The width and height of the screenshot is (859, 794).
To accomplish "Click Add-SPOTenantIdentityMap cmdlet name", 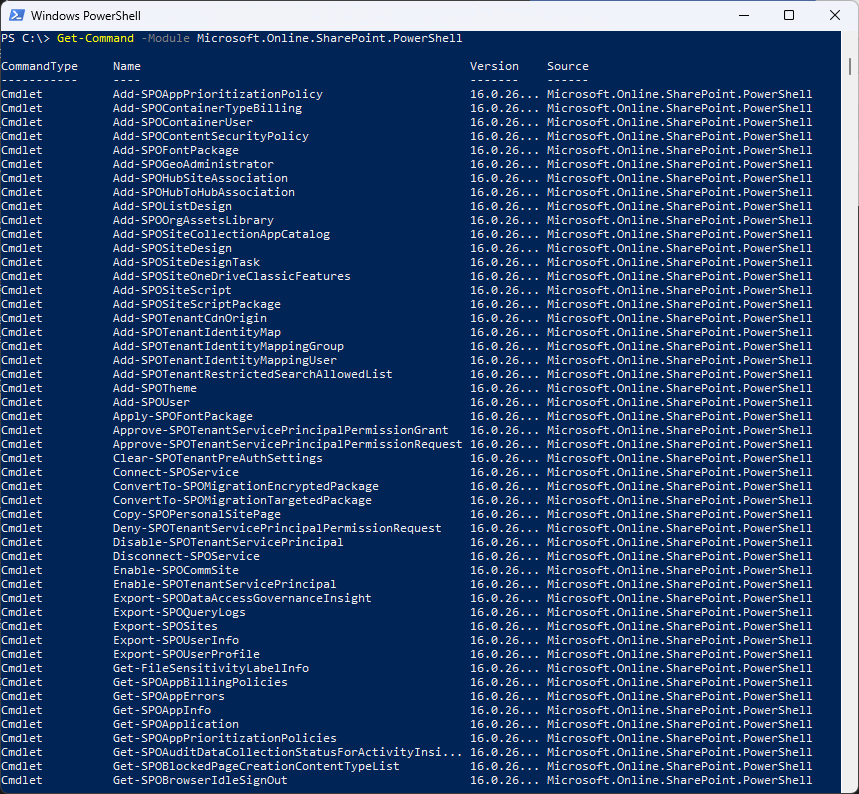I will (x=197, y=333).
